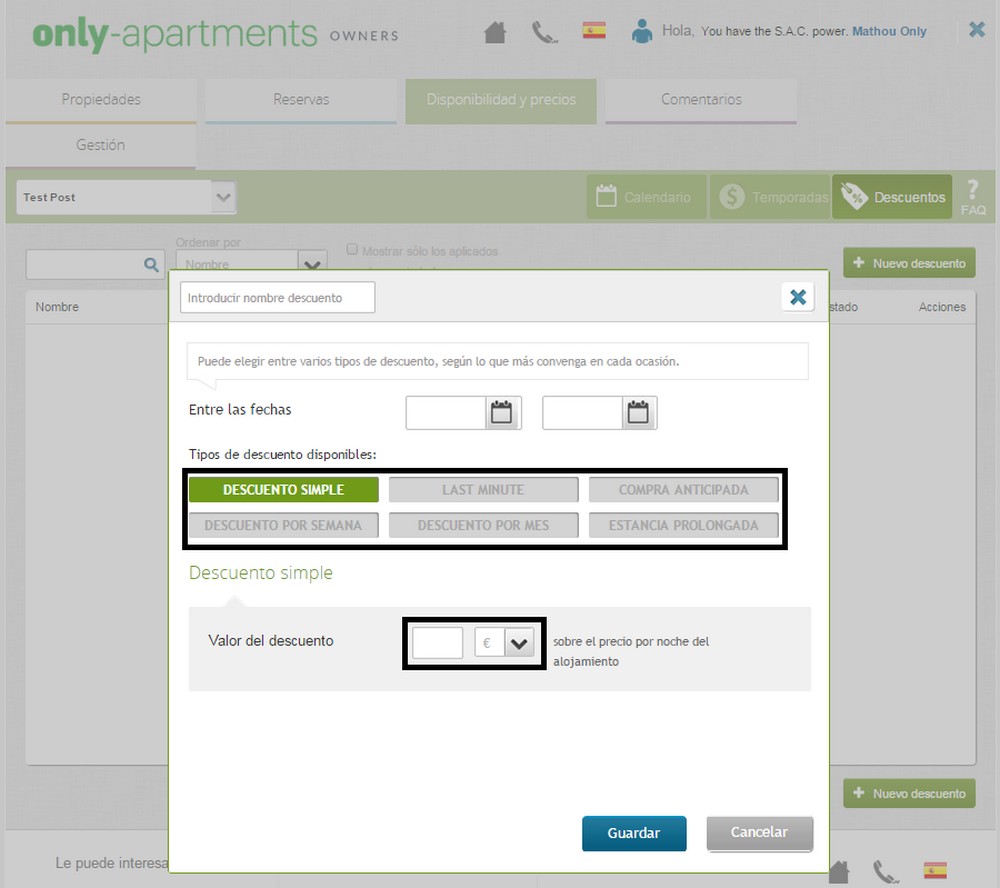This screenshot has height=888, width=1000.
Task: Click the phone icon in header
Action: click(x=544, y=32)
